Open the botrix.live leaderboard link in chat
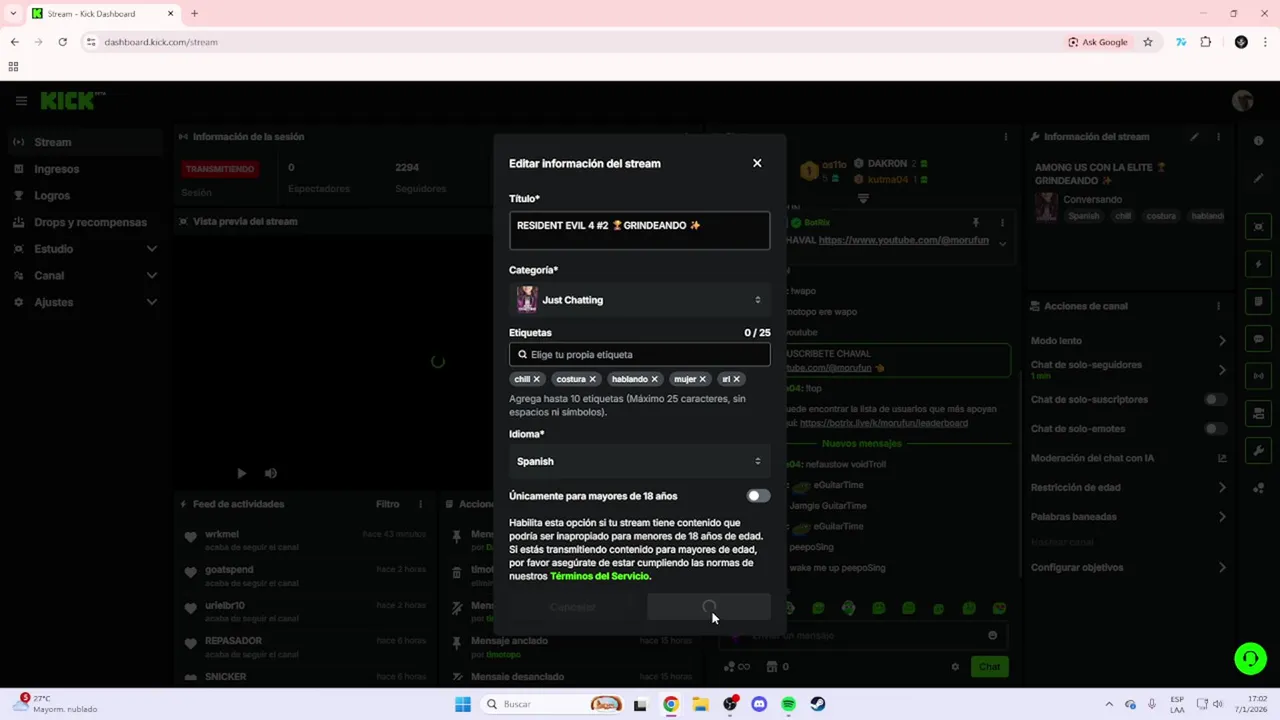This screenshot has width=1280, height=720. [x=884, y=423]
